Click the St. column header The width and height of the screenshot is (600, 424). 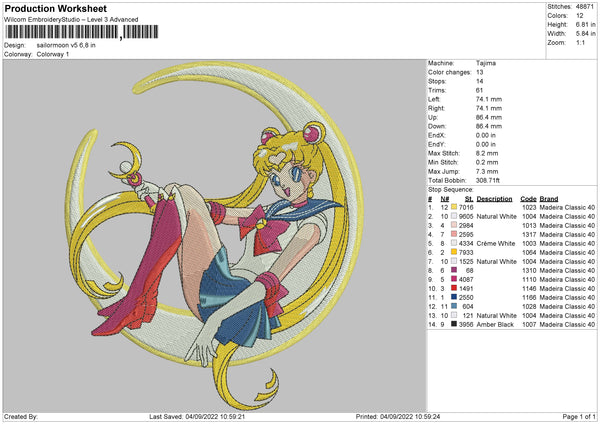click(x=469, y=199)
